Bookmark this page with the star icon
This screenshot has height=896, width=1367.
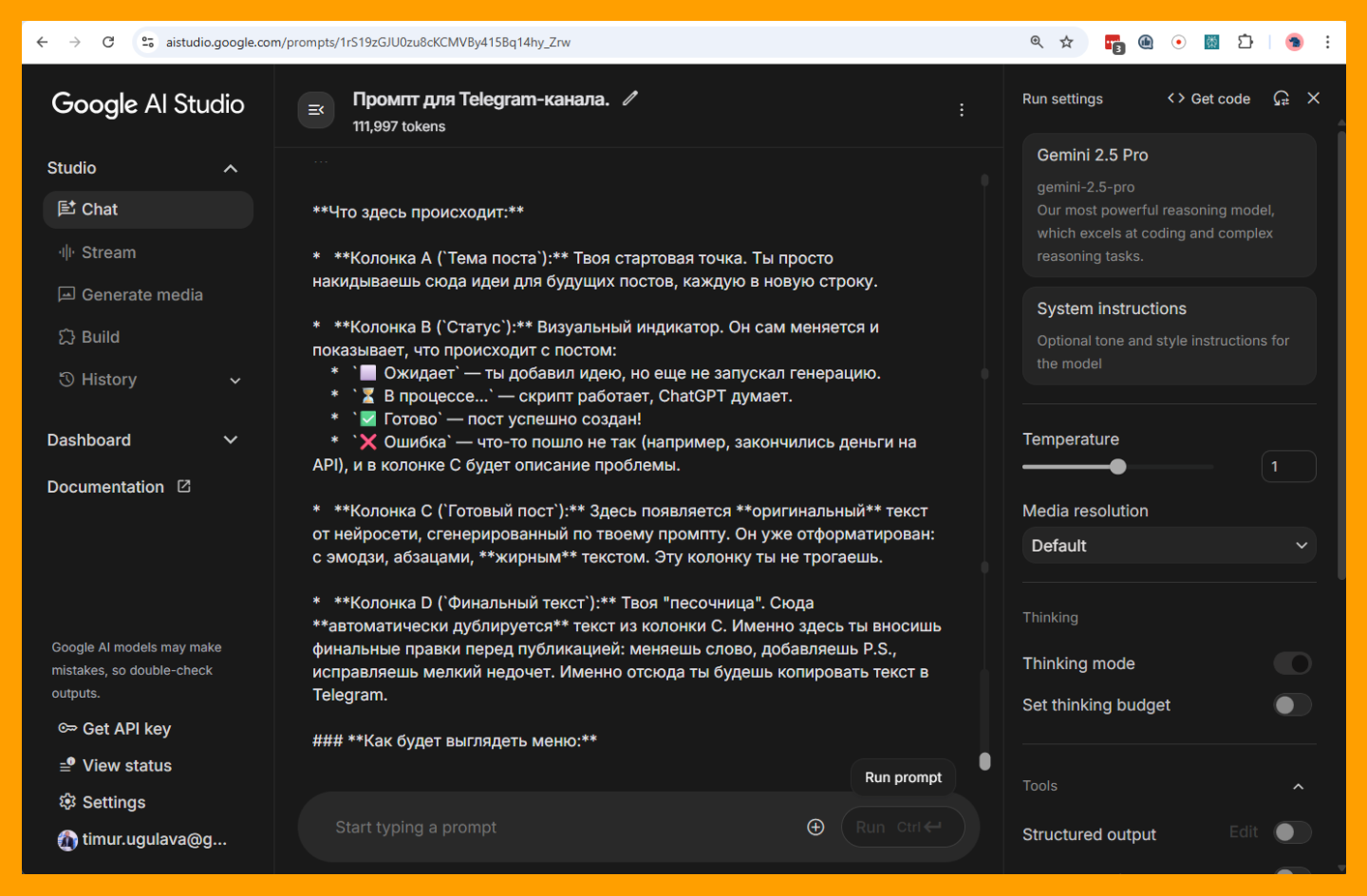point(1066,42)
